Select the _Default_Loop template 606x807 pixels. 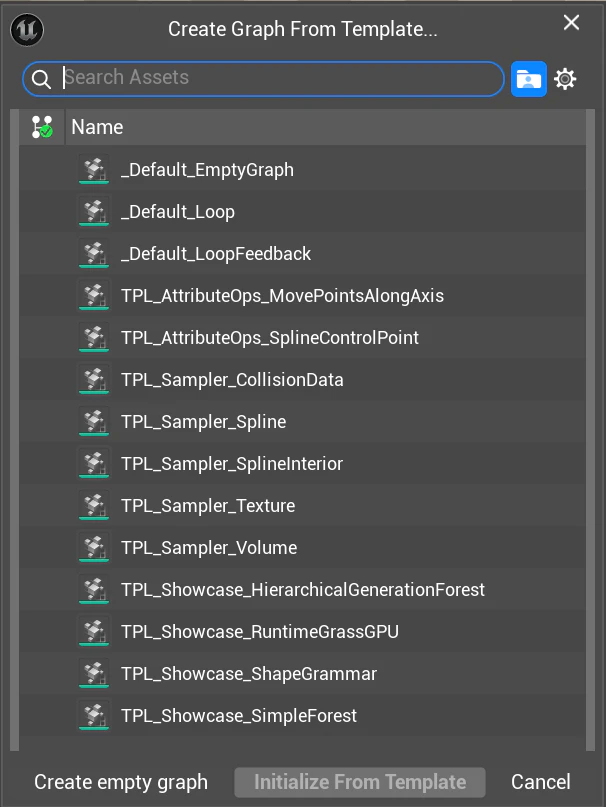pos(302,212)
